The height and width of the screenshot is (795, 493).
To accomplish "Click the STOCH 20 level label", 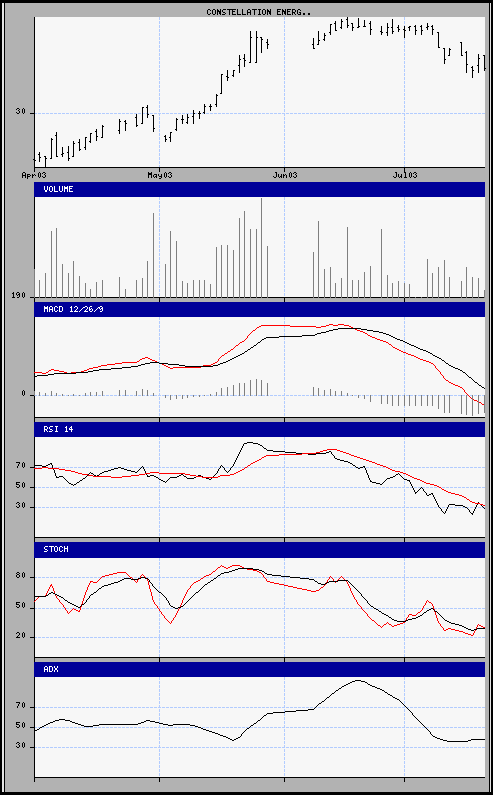I will click(x=20, y=637).
